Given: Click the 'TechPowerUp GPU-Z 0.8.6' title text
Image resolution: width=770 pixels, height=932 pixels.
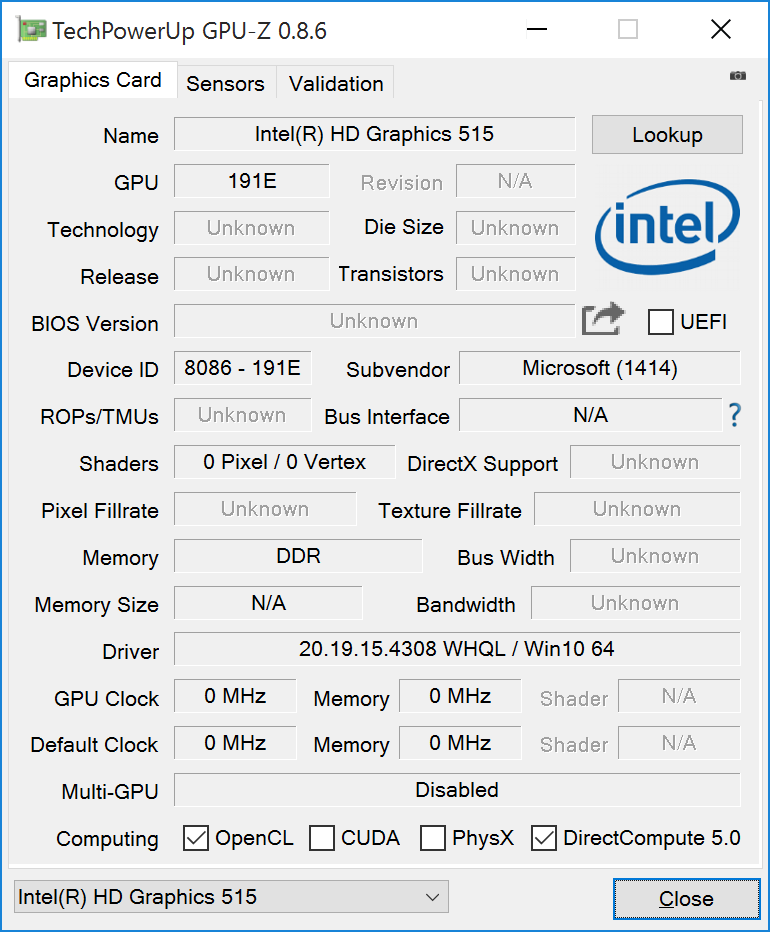Looking at the screenshot, I should coord(189,31).
